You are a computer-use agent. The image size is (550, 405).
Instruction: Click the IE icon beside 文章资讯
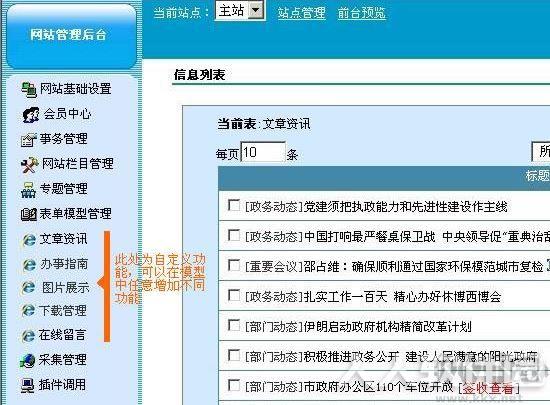(x=29, y=240)
